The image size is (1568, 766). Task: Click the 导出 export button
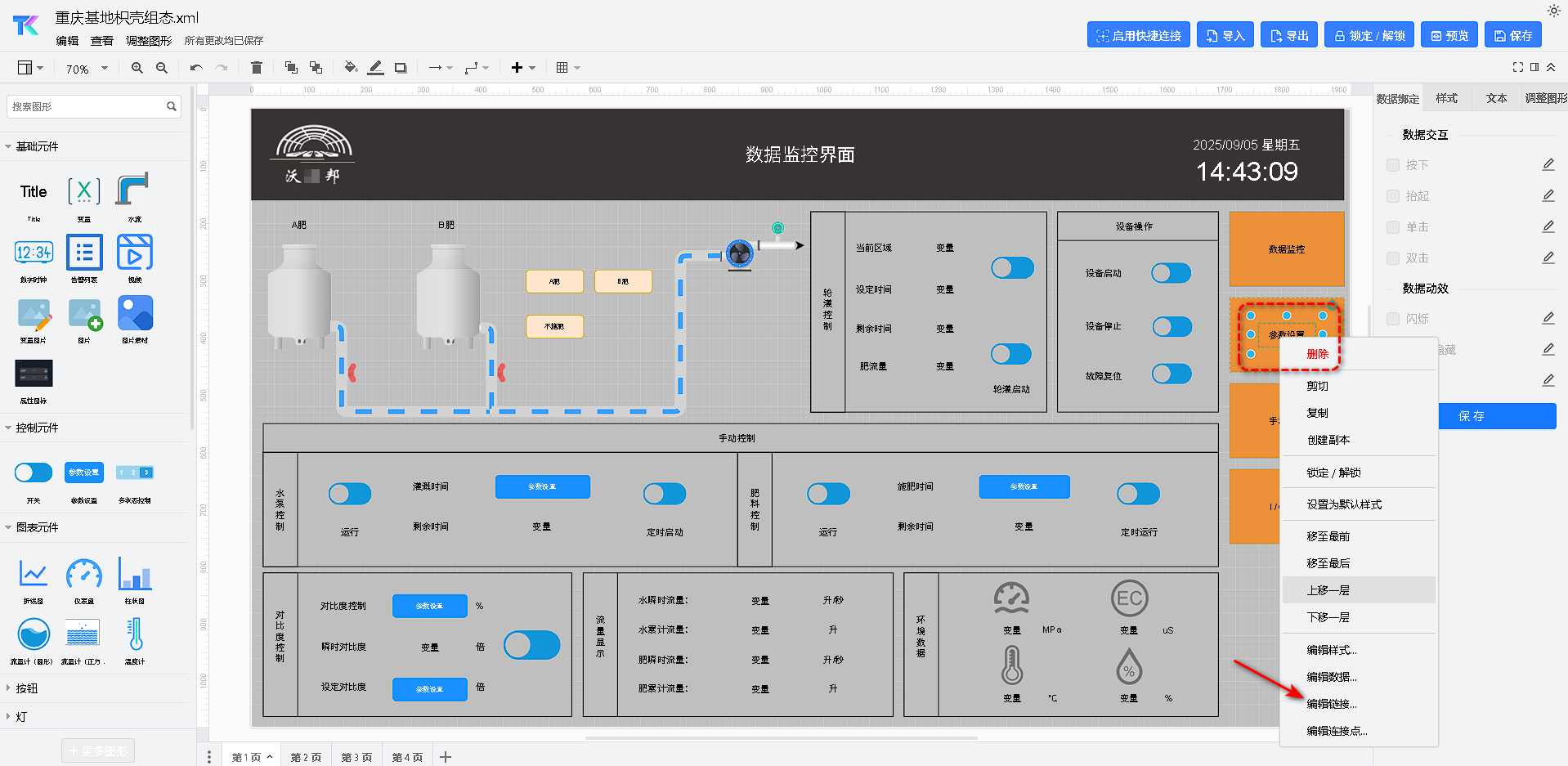(x=1288, y=35)
